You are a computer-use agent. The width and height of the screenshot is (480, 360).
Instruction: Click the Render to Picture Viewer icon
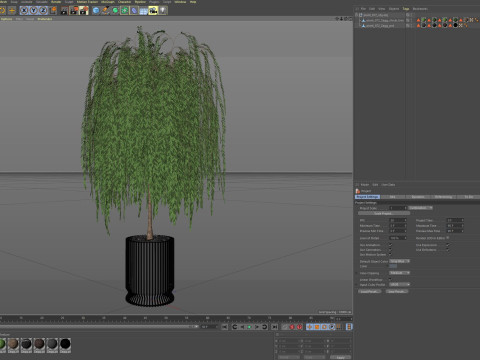click(74, 10)
